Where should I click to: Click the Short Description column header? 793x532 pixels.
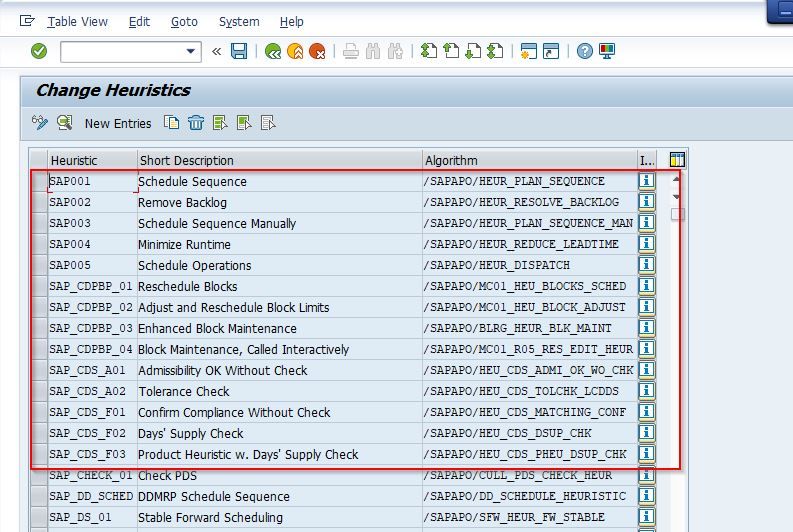pos(280,160)
